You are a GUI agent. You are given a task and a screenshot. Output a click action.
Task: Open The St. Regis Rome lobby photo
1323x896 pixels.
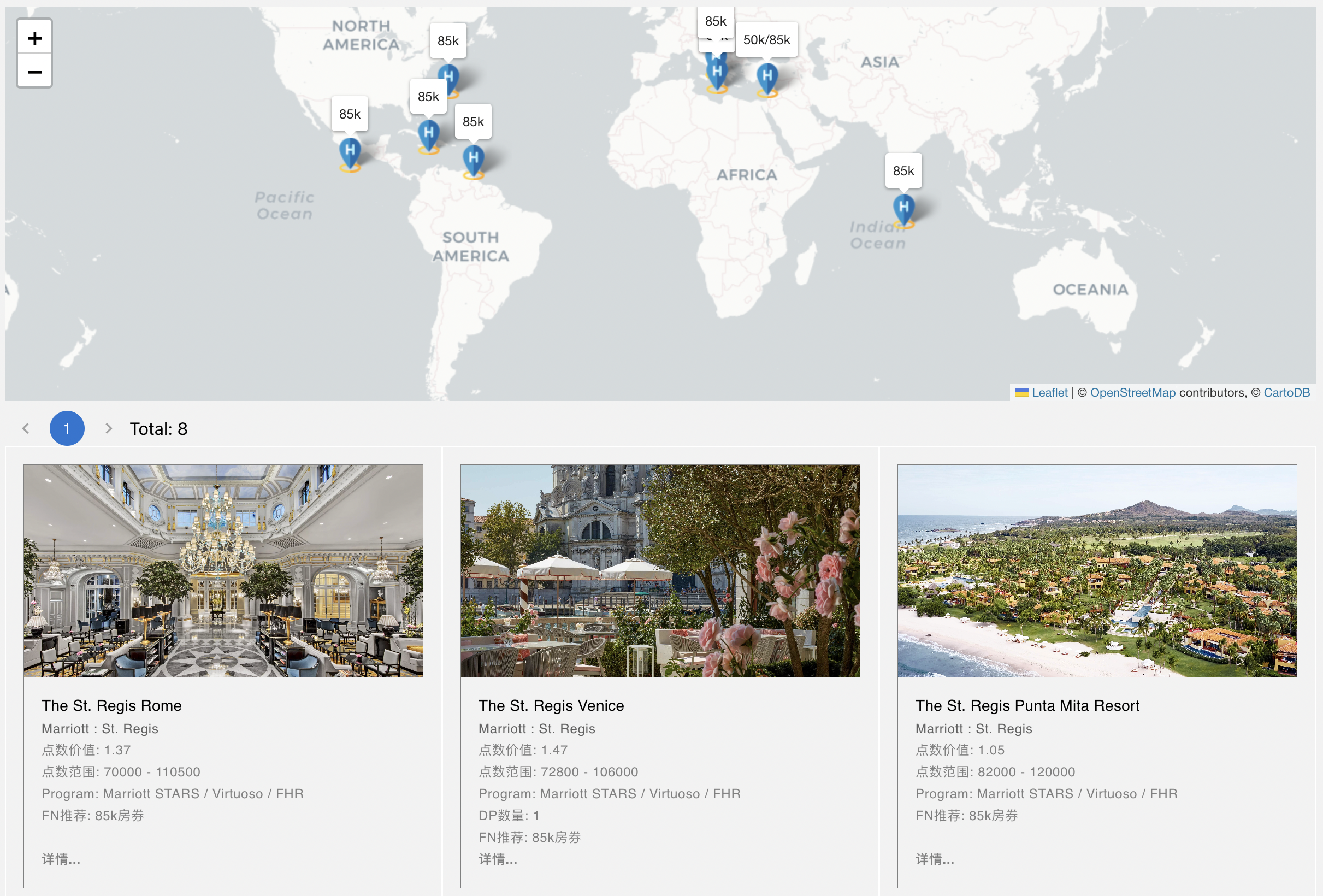click(x=223, y=570)
